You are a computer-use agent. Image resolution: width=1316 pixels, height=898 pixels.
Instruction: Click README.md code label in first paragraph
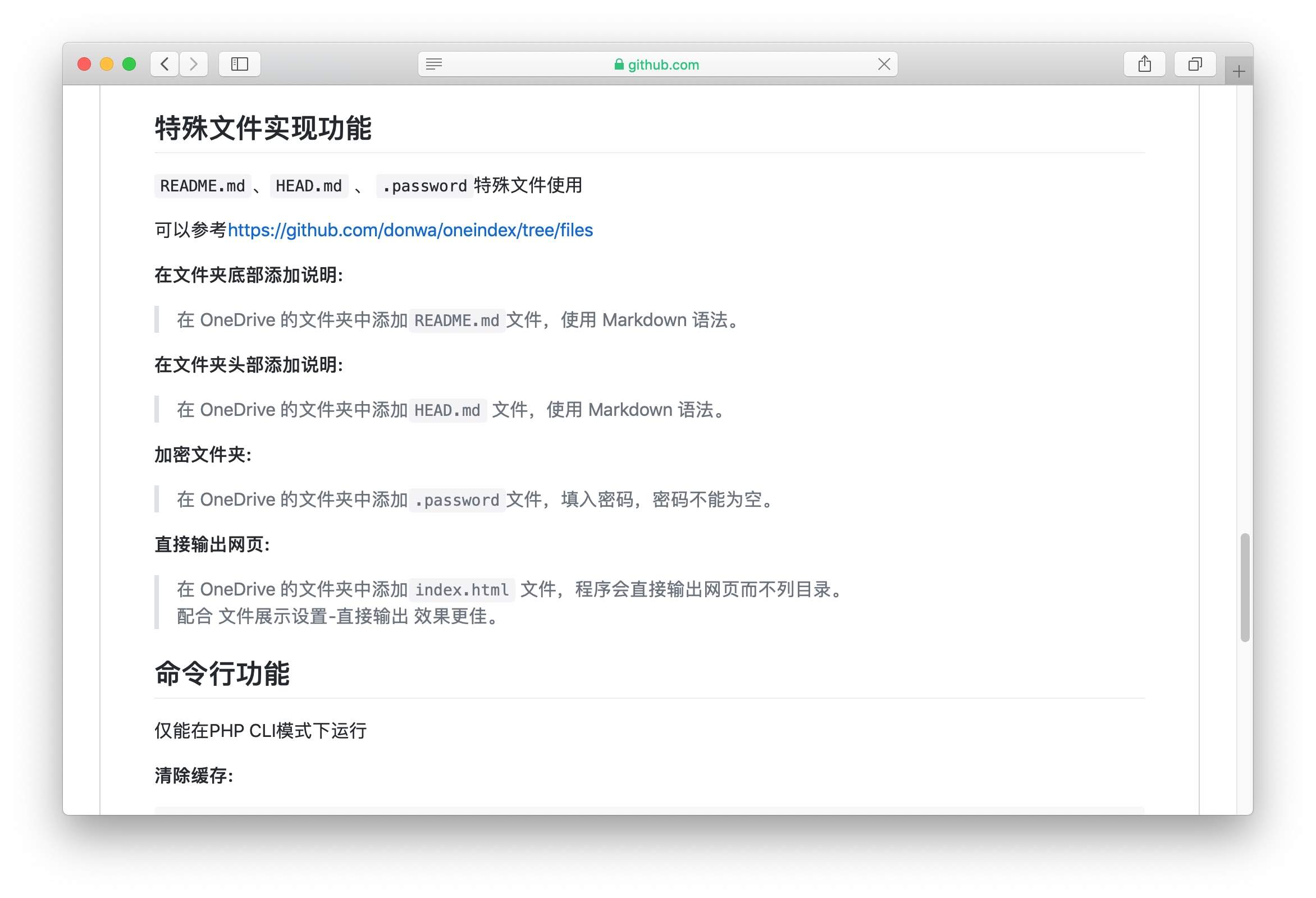pyautogui.click(x=202, y=186)
